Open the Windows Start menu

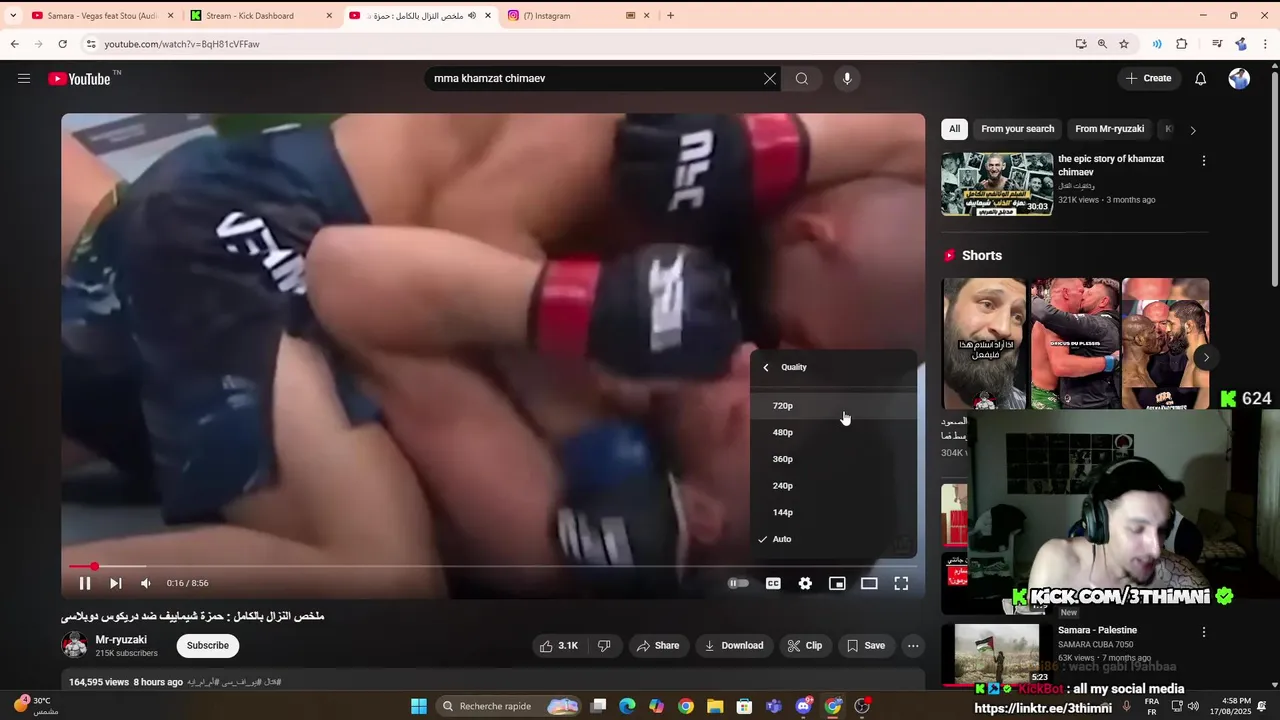[419, 706]
